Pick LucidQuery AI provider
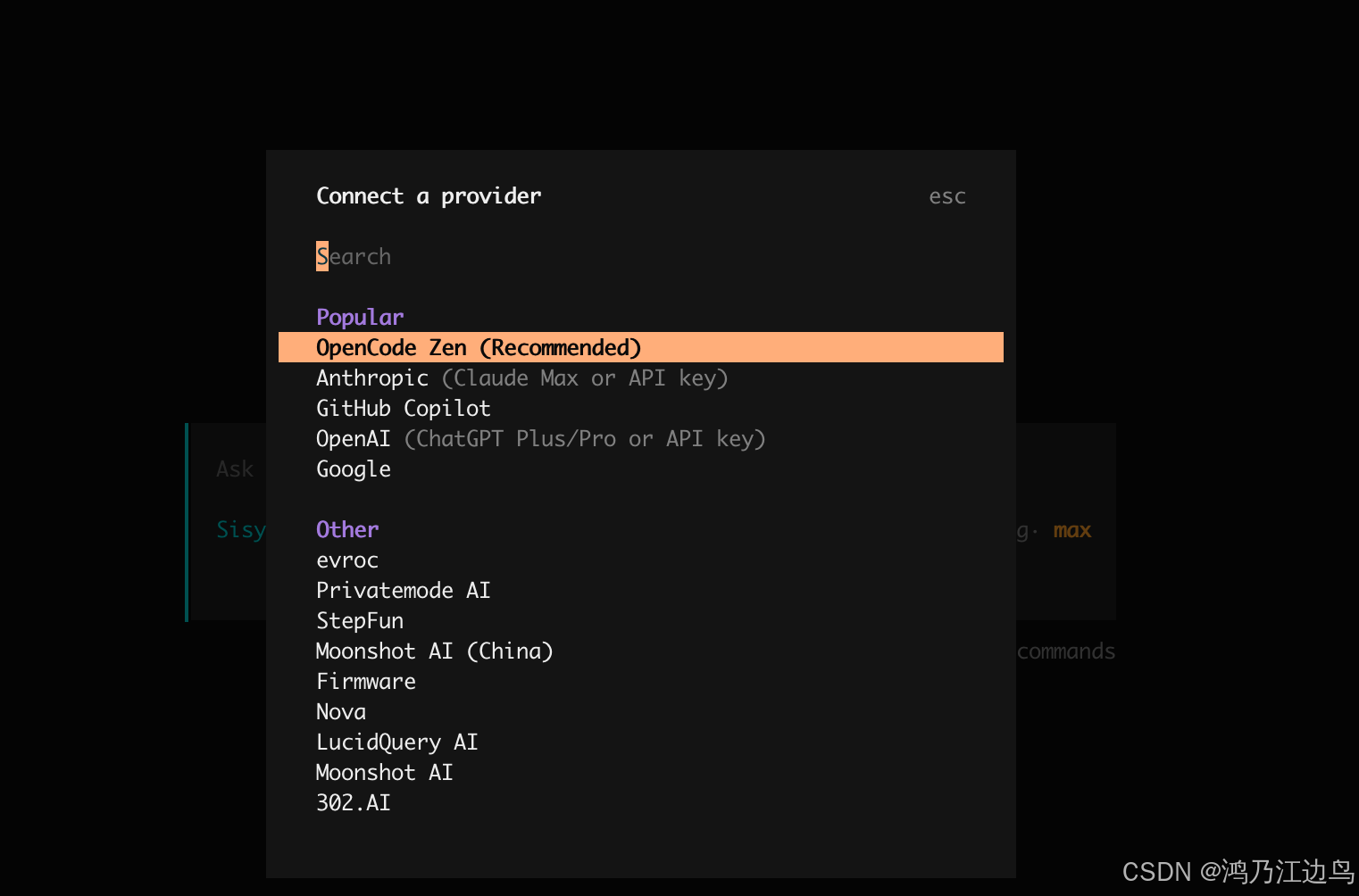 pyautogui.click(x=640, y=742)
